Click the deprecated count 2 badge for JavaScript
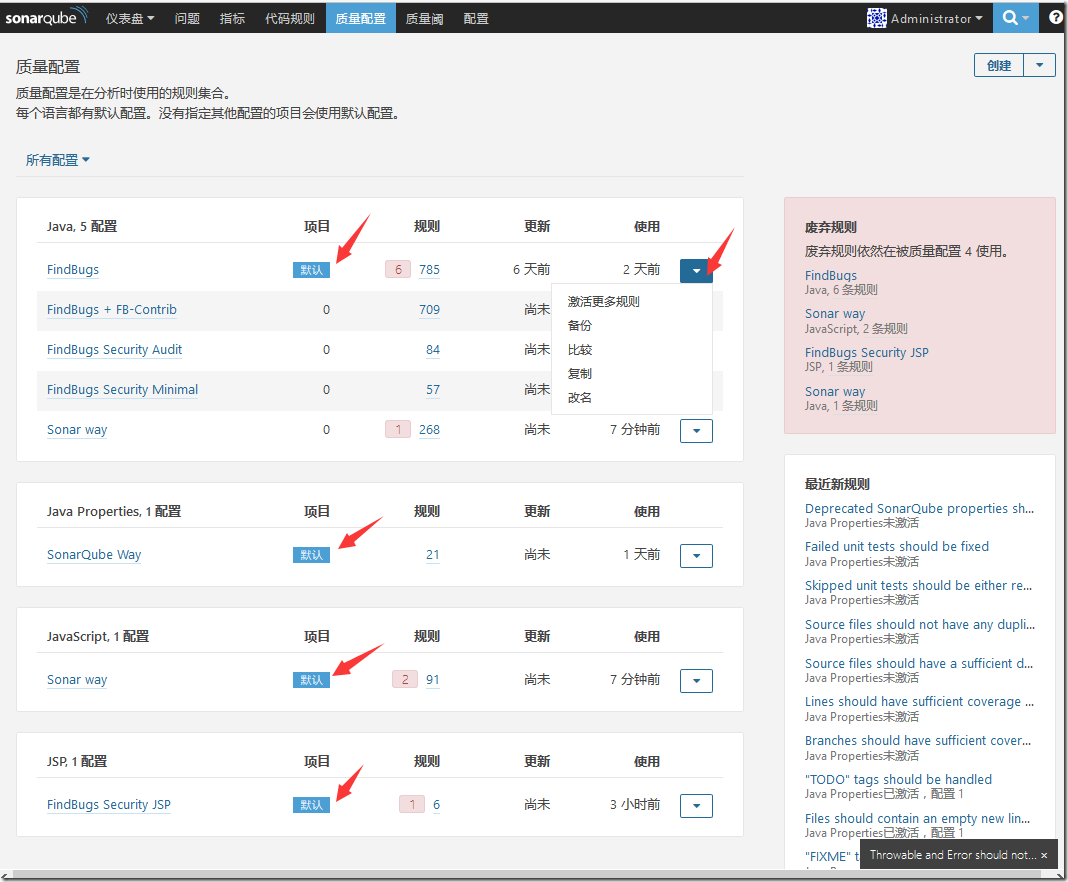Image resolution: width=1068 pixels, height=882 pixels. click(405, 680)
